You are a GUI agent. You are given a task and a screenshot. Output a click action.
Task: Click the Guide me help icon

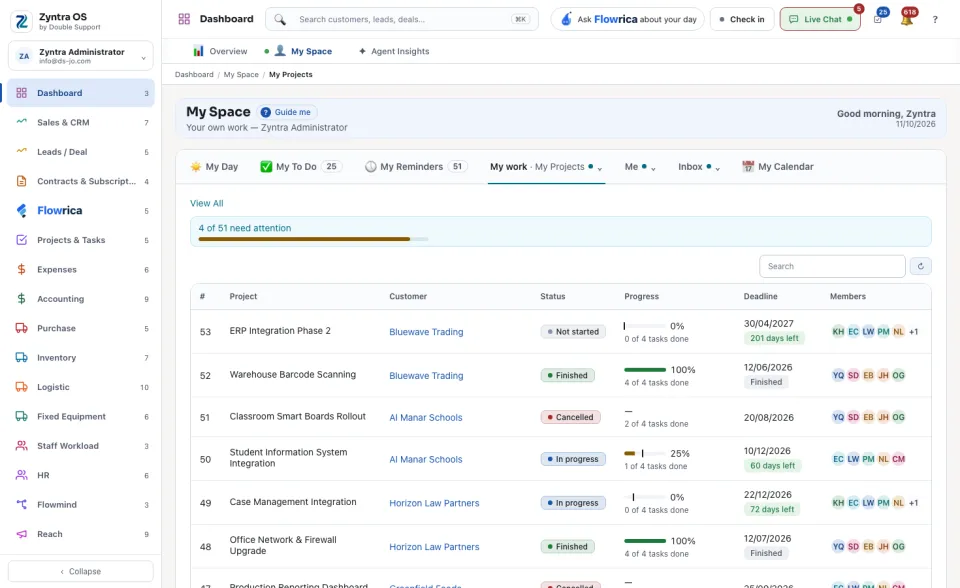pyautogui.click(x=266, y=112)
